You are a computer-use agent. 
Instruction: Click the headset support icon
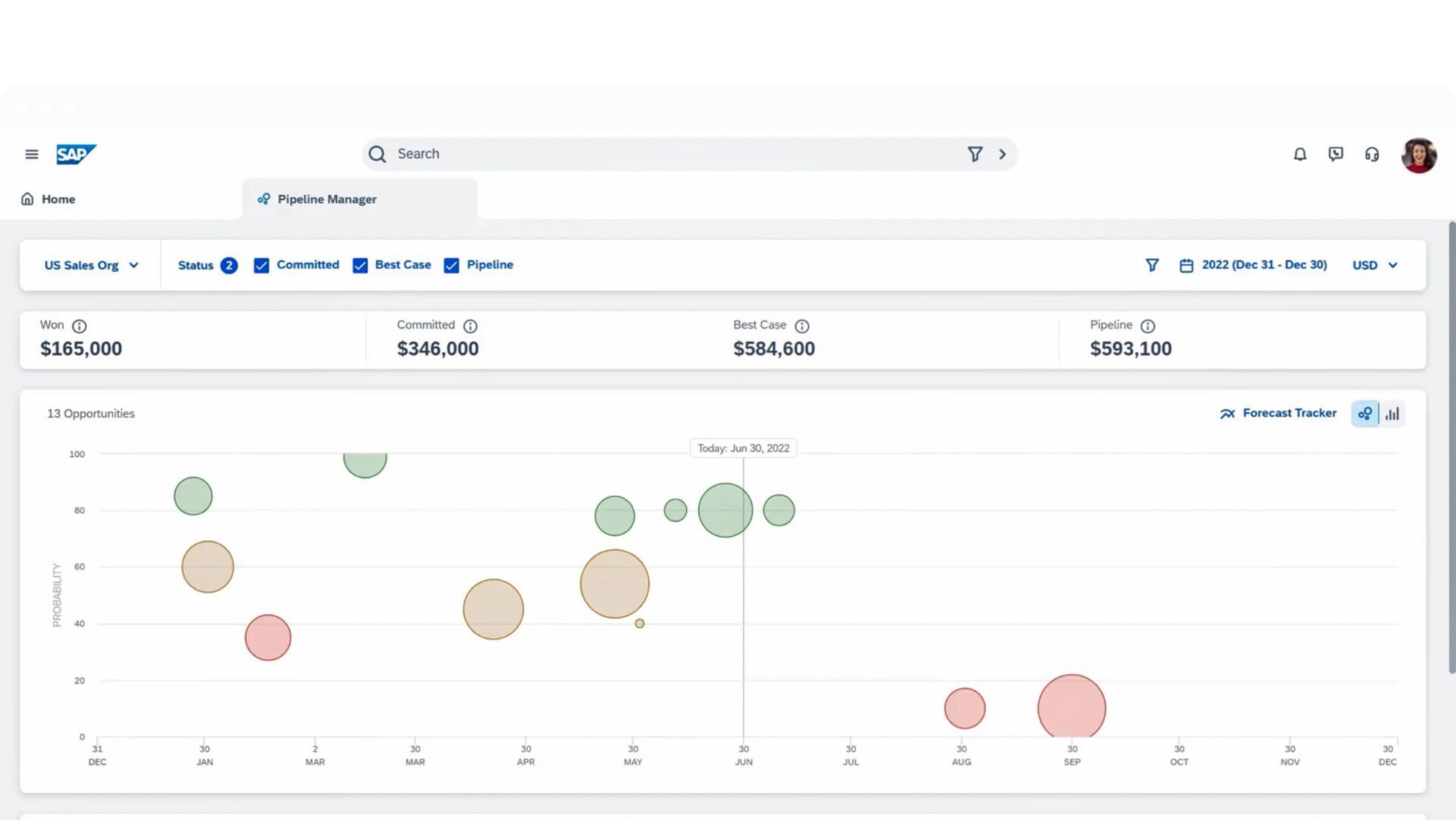click(x=1372, y=154)
